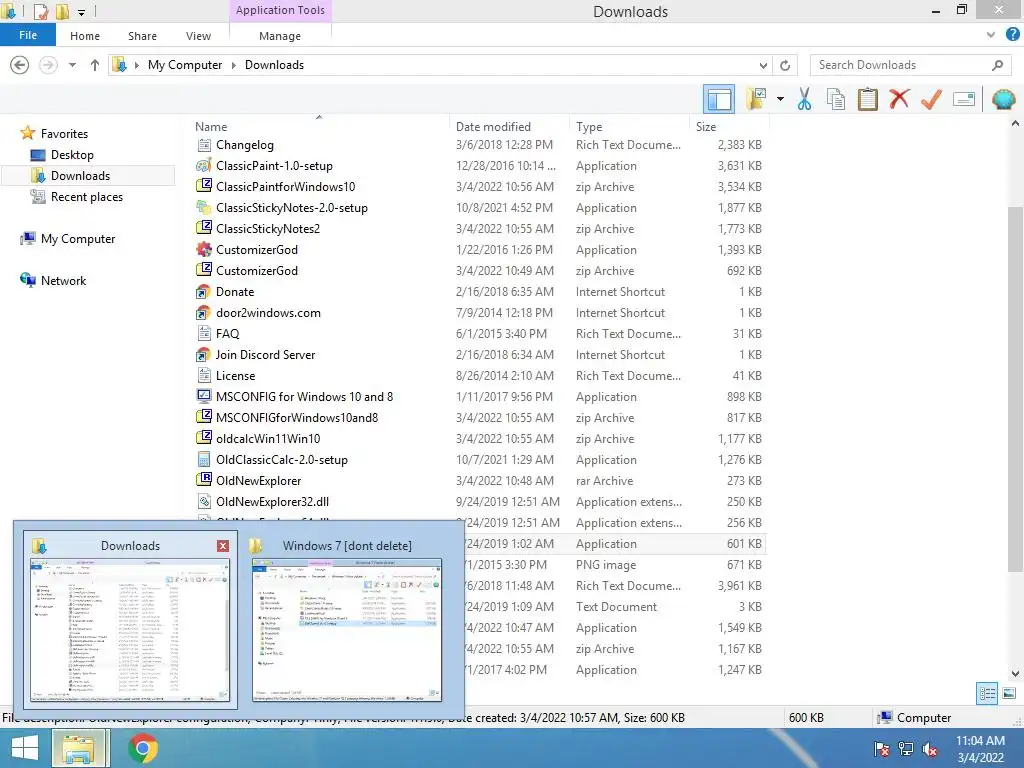This screenshot has height=768, width=1024.
Task: Click the search magnifier icon
Action: pyautogui.click(x=997, y=65)
